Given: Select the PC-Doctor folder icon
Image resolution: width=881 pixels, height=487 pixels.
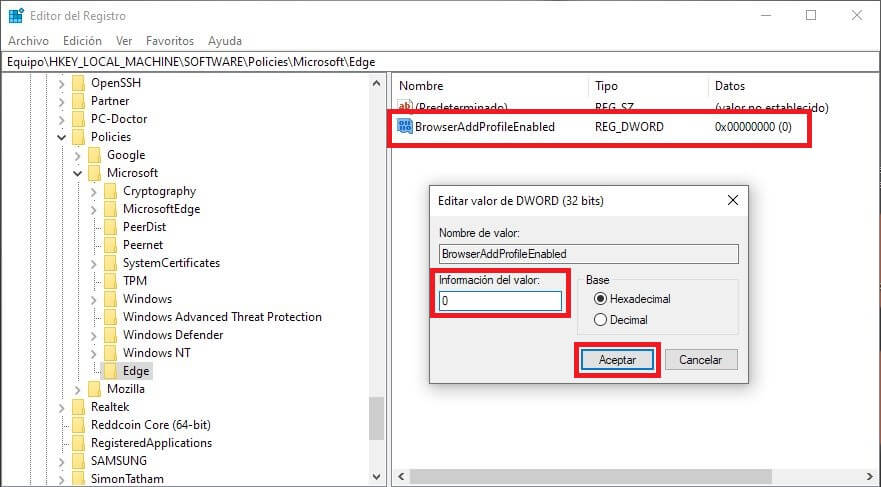Looking at the screenshot, I should pos(79,119).
